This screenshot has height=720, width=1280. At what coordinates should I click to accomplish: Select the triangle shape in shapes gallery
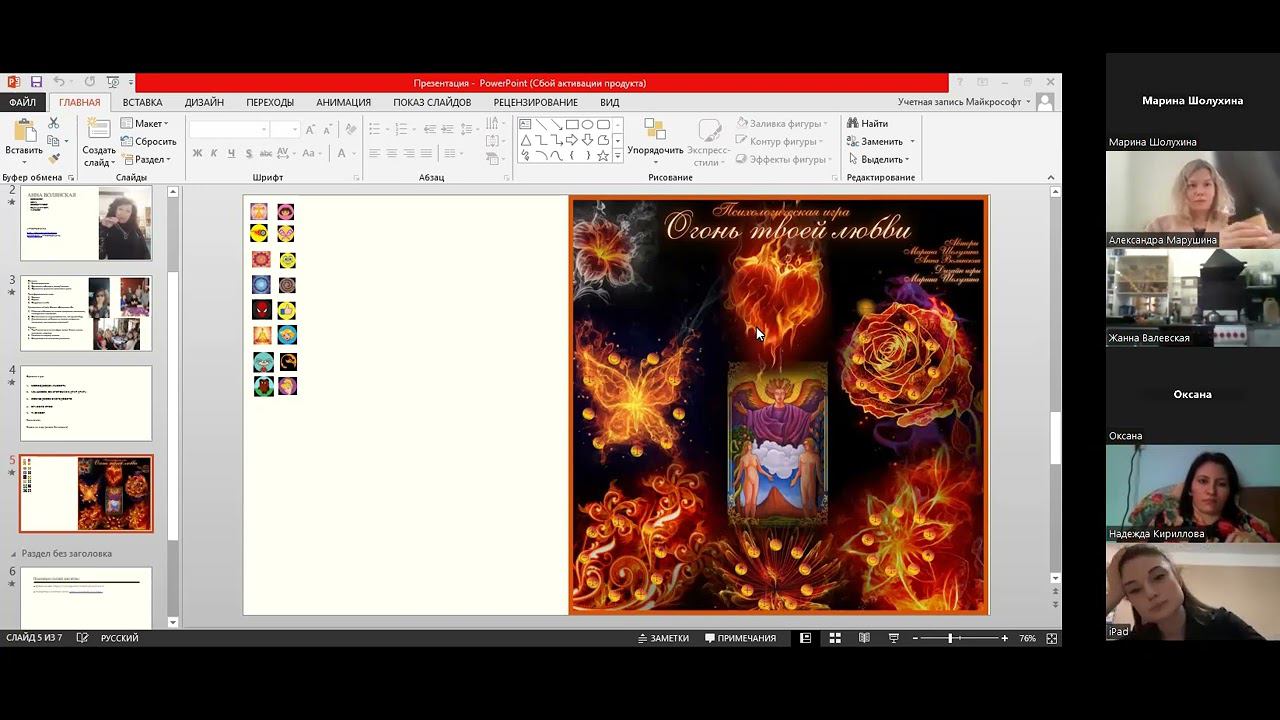(x=526, y=140)
